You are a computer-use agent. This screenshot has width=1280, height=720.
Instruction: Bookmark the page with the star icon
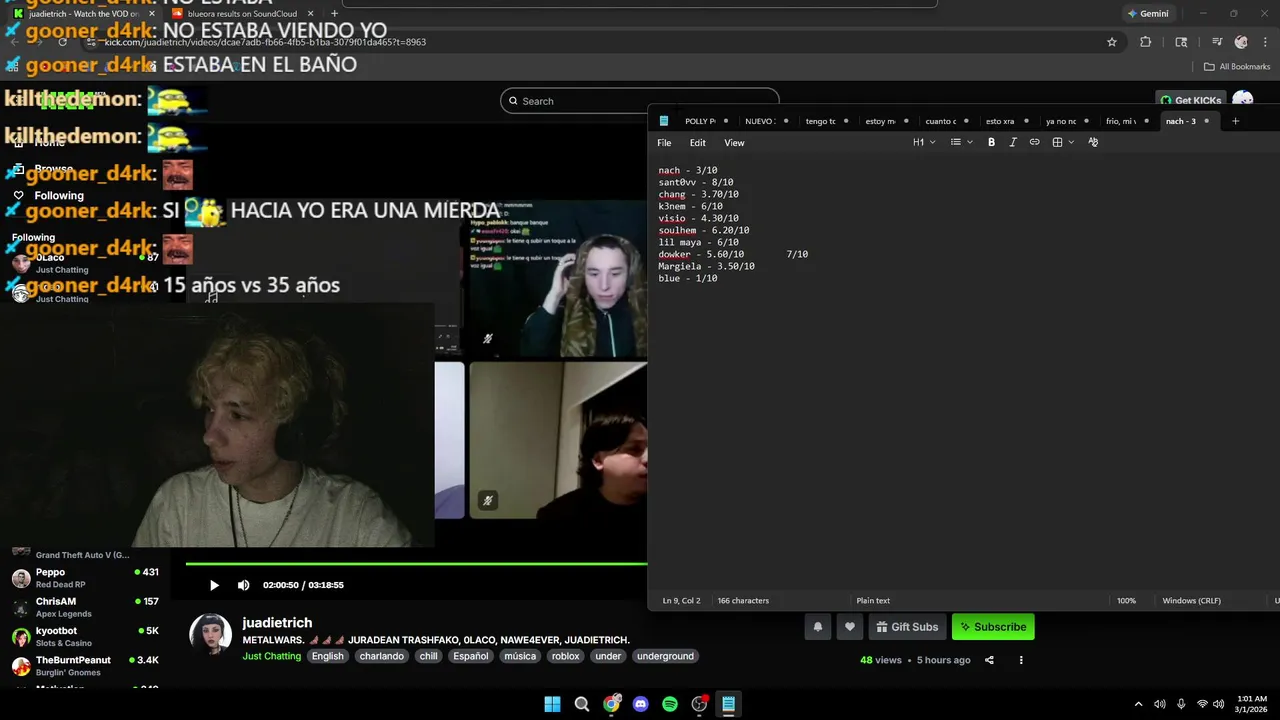click(1111, 42)
